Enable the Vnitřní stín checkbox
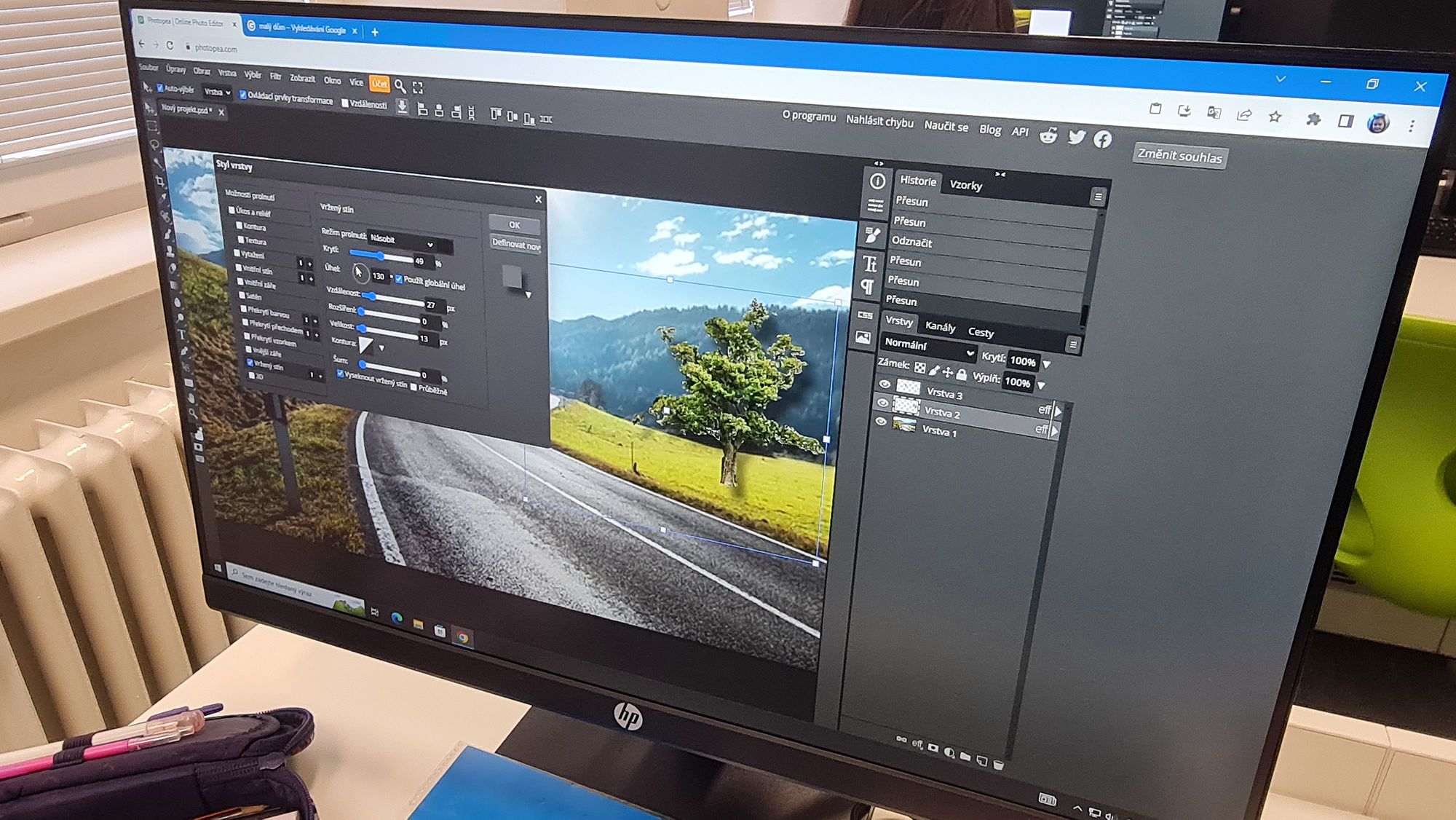Viewport: 1456px width, 820px height. click(237, 268)
